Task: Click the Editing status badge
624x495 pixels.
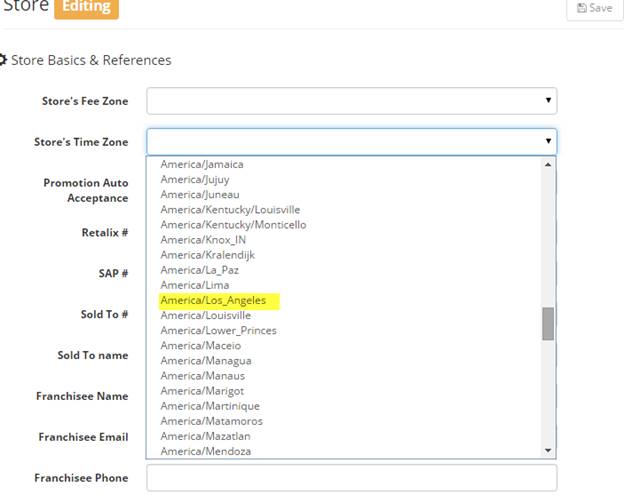Action: (86, 8)
